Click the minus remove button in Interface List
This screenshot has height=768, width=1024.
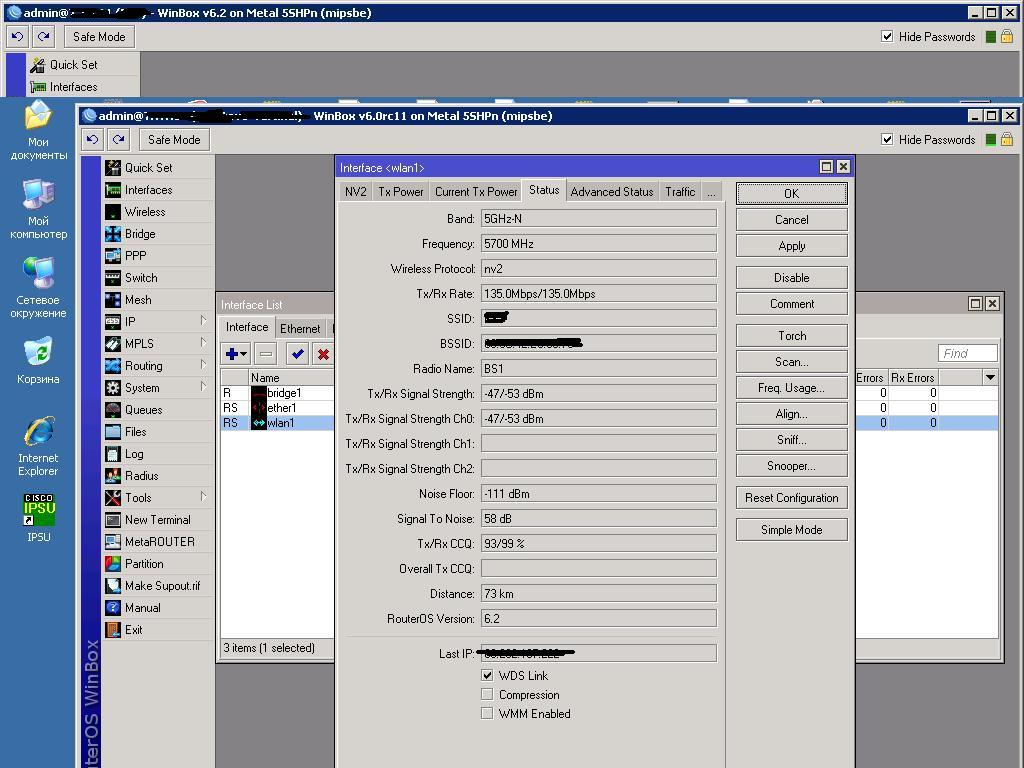click(266, 354)
